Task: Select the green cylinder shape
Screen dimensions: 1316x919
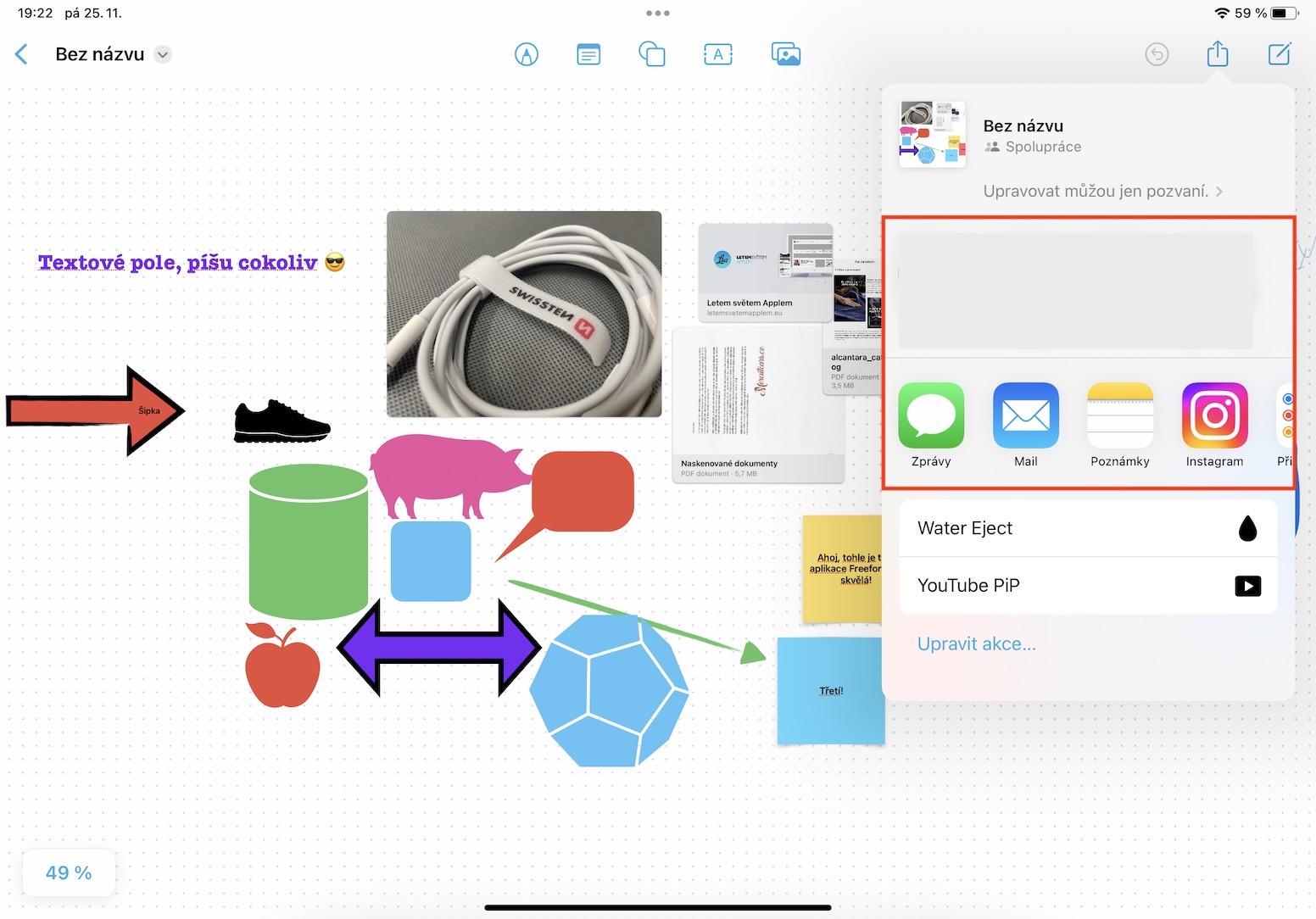Action: click(309, 541)
